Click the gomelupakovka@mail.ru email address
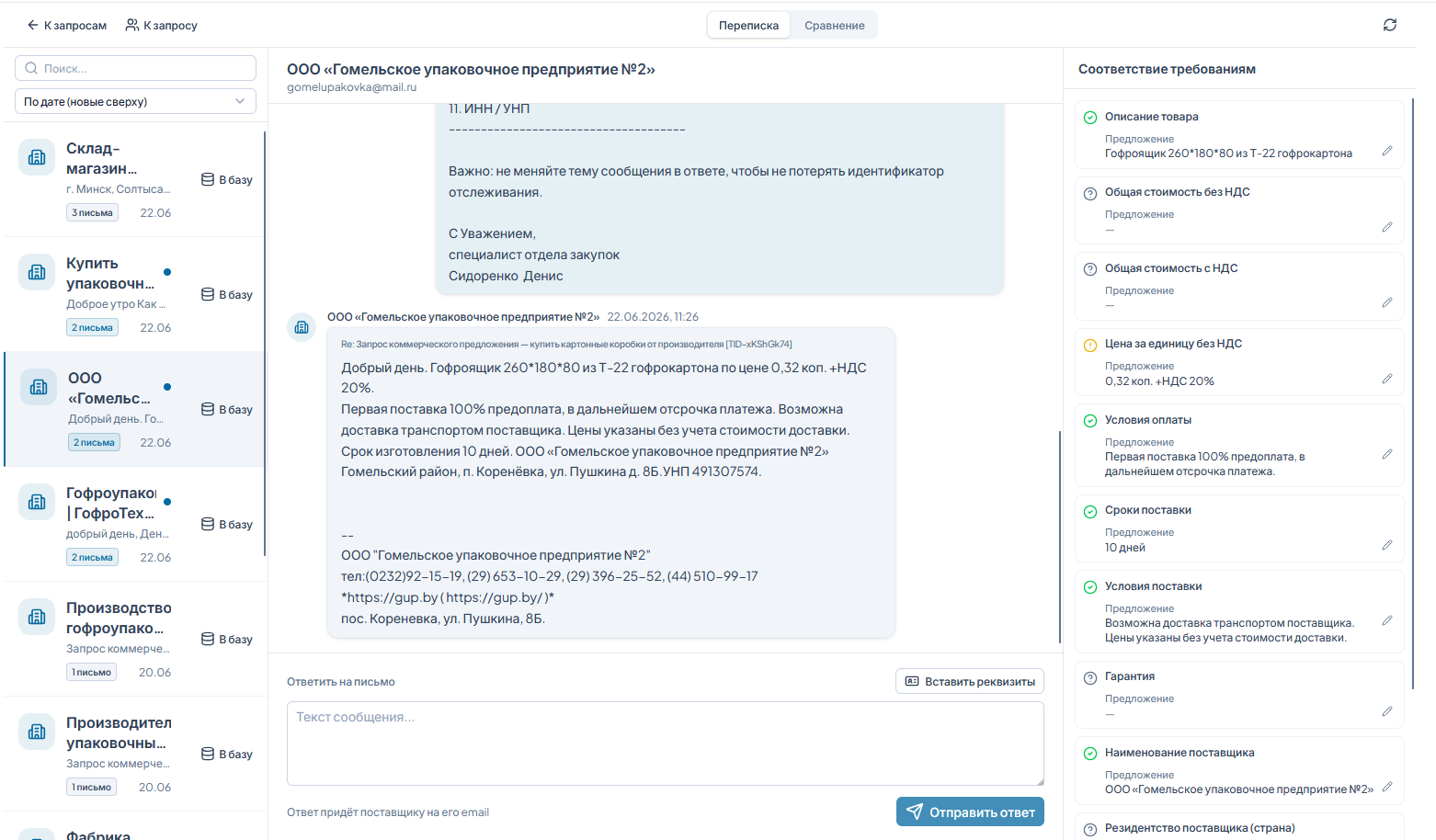Screen dimensions: 1436x840 coord(351,87)
